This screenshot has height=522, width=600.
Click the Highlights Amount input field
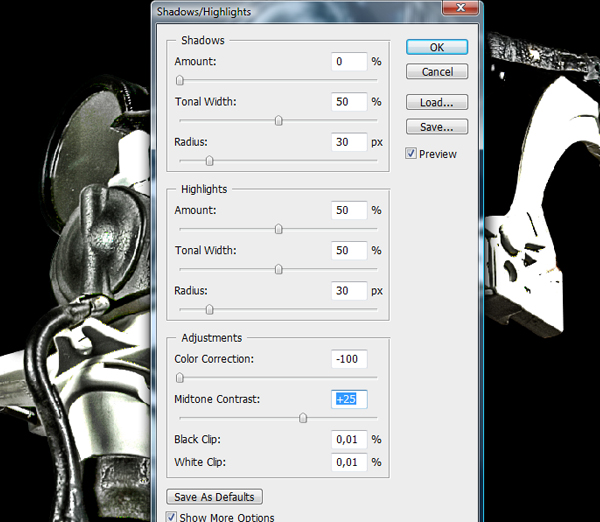click(349, 210)
